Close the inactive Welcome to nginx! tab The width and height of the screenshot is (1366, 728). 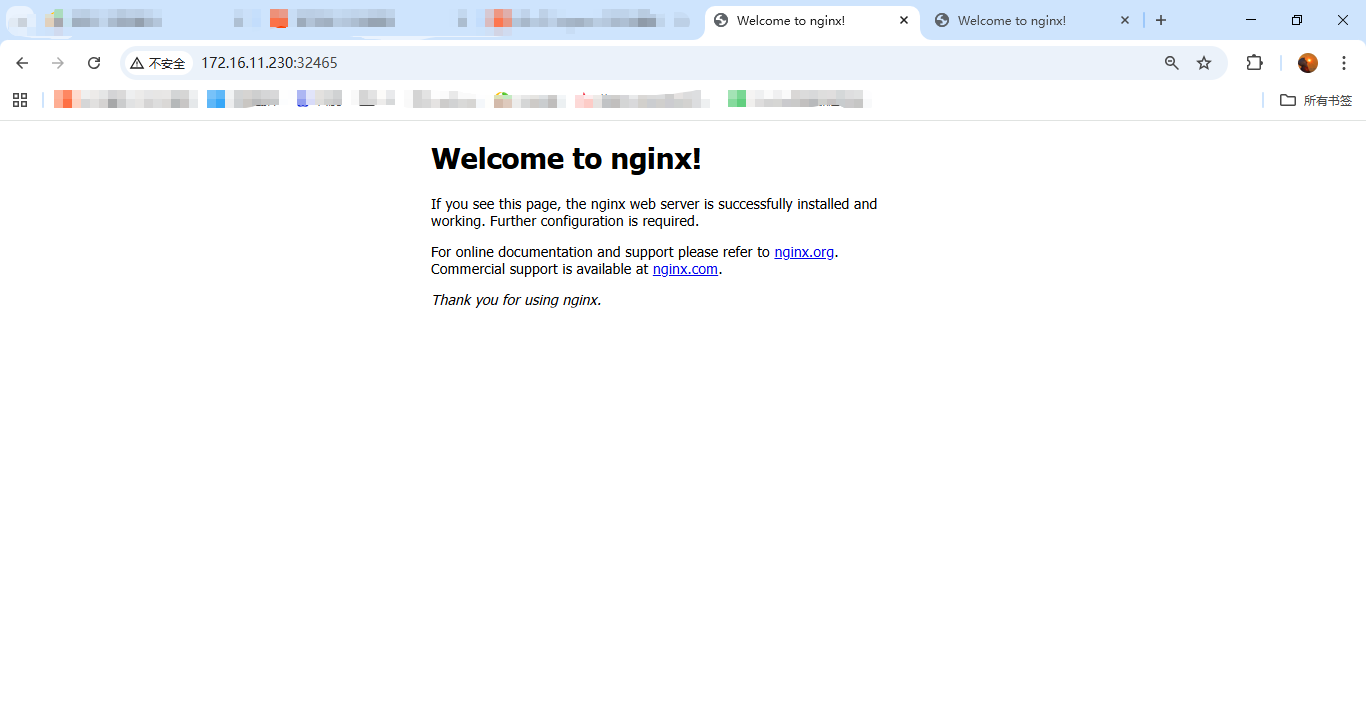[1125, 20]
